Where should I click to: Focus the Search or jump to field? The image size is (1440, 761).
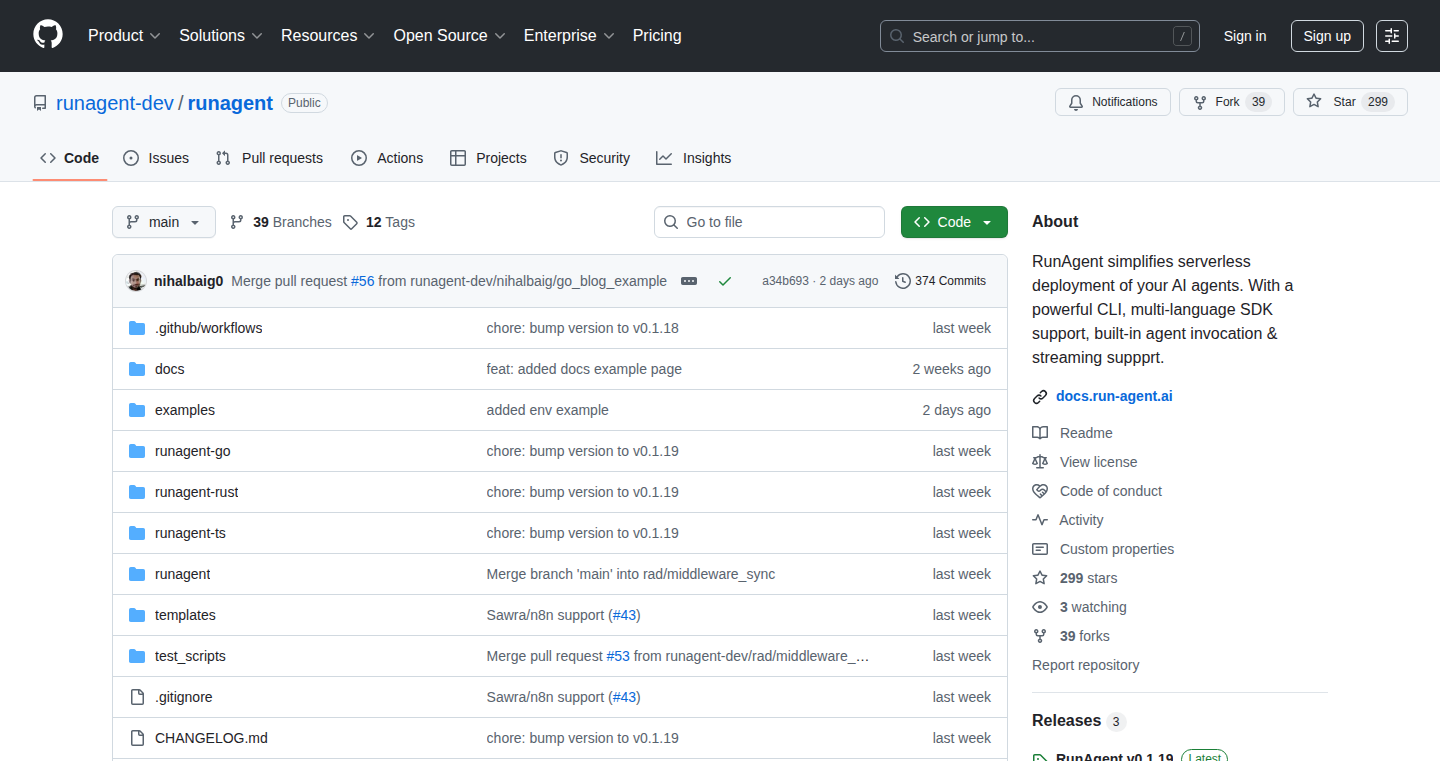pos(1040,36)
